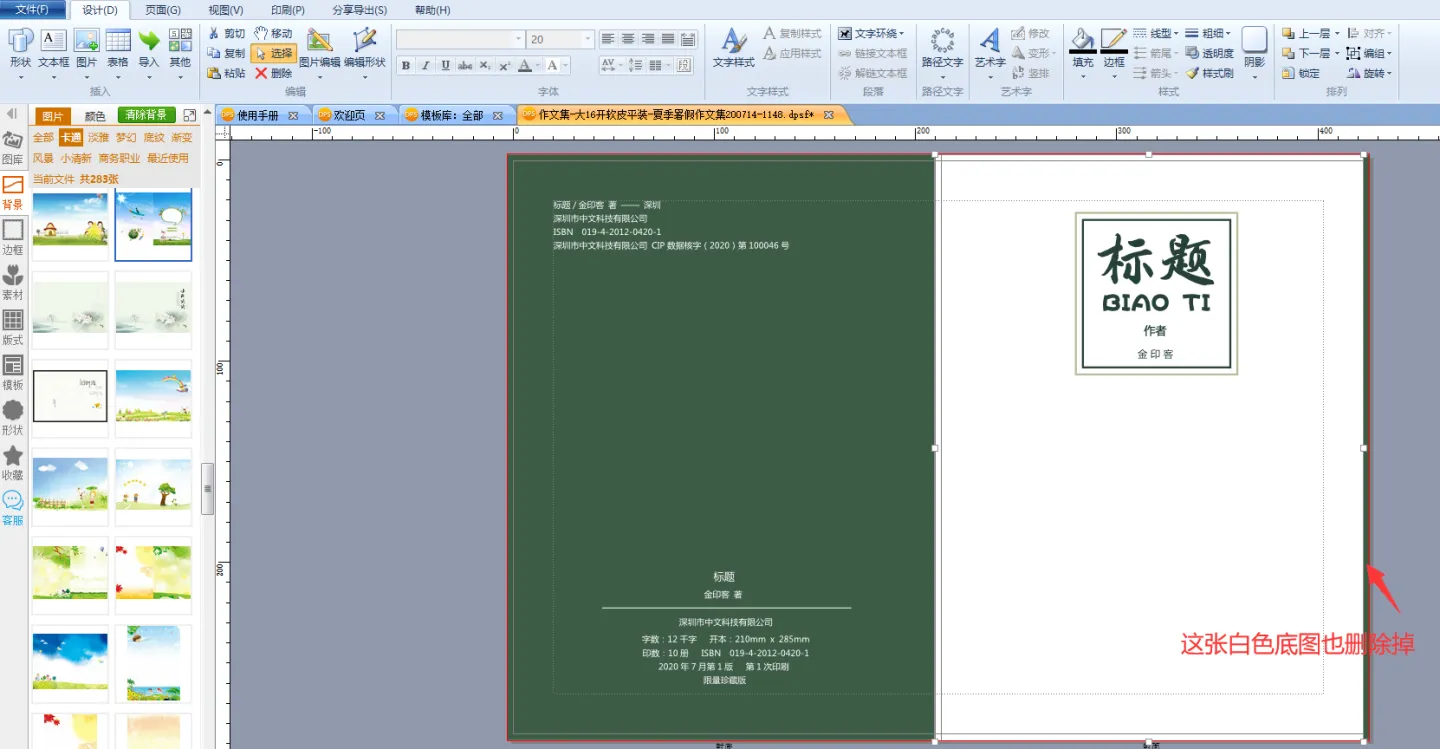Align text center
The width and height of the screenshot is (1440, 749).
pyautogui.click(x=628, y=39)
